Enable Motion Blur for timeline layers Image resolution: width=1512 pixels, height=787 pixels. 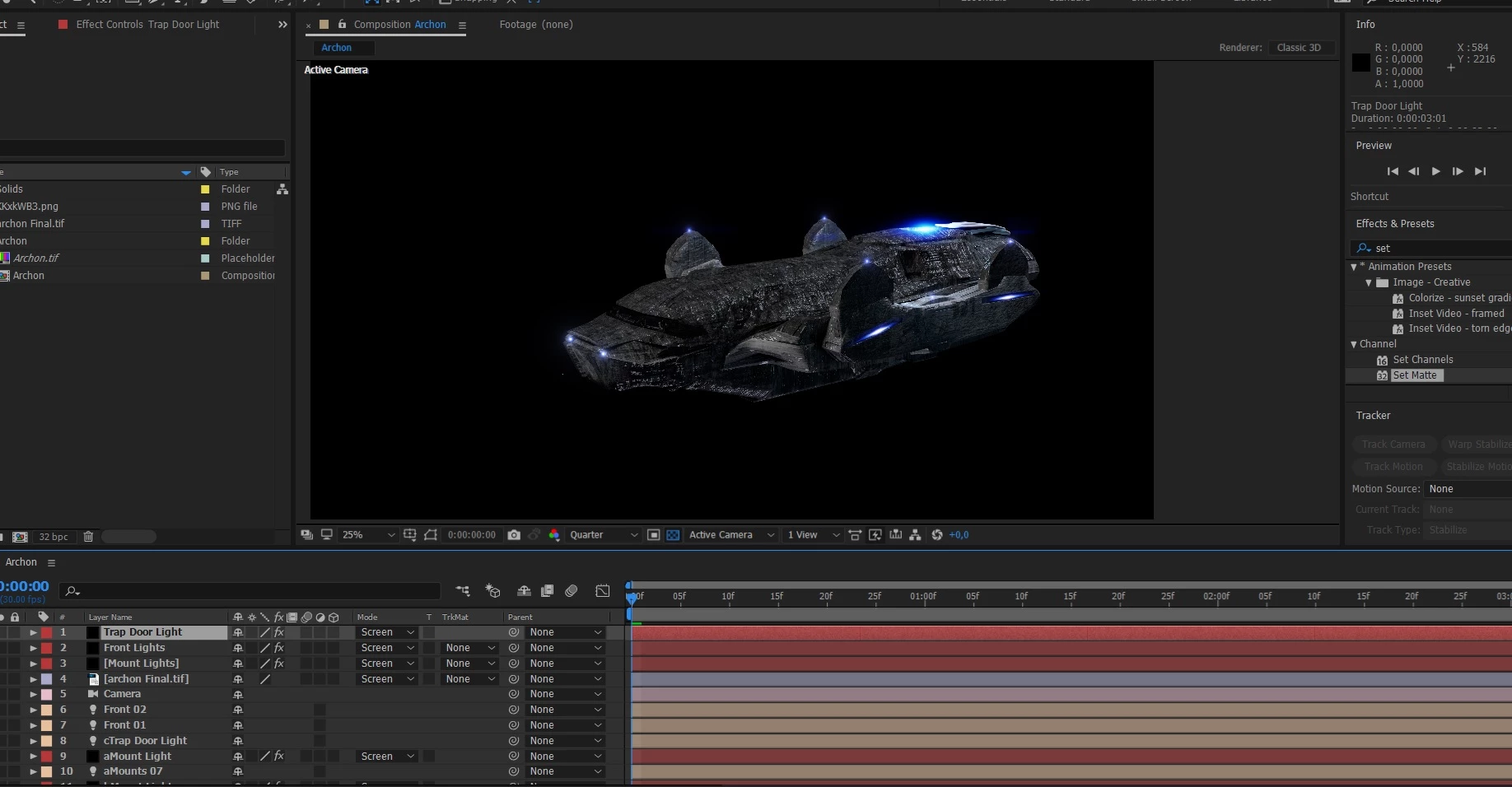coord(572,591)
